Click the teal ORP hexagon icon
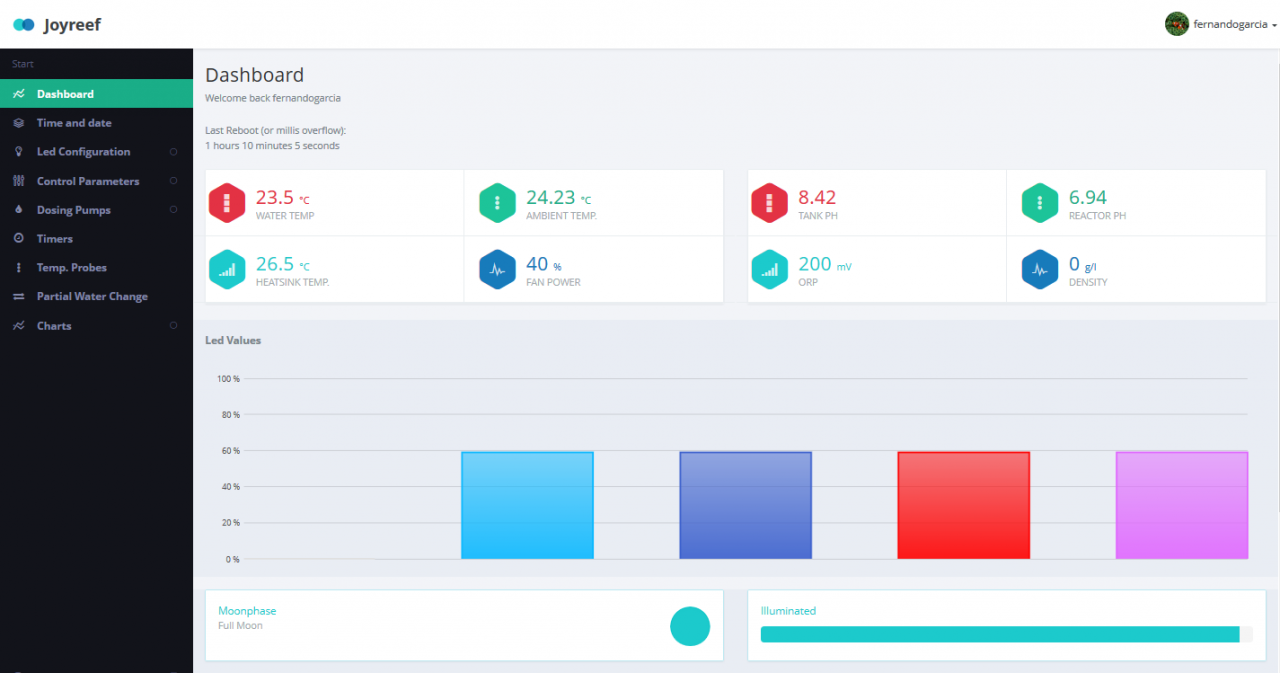The height and width of the screenshot is (673, 1280). [x=769, y=269]
